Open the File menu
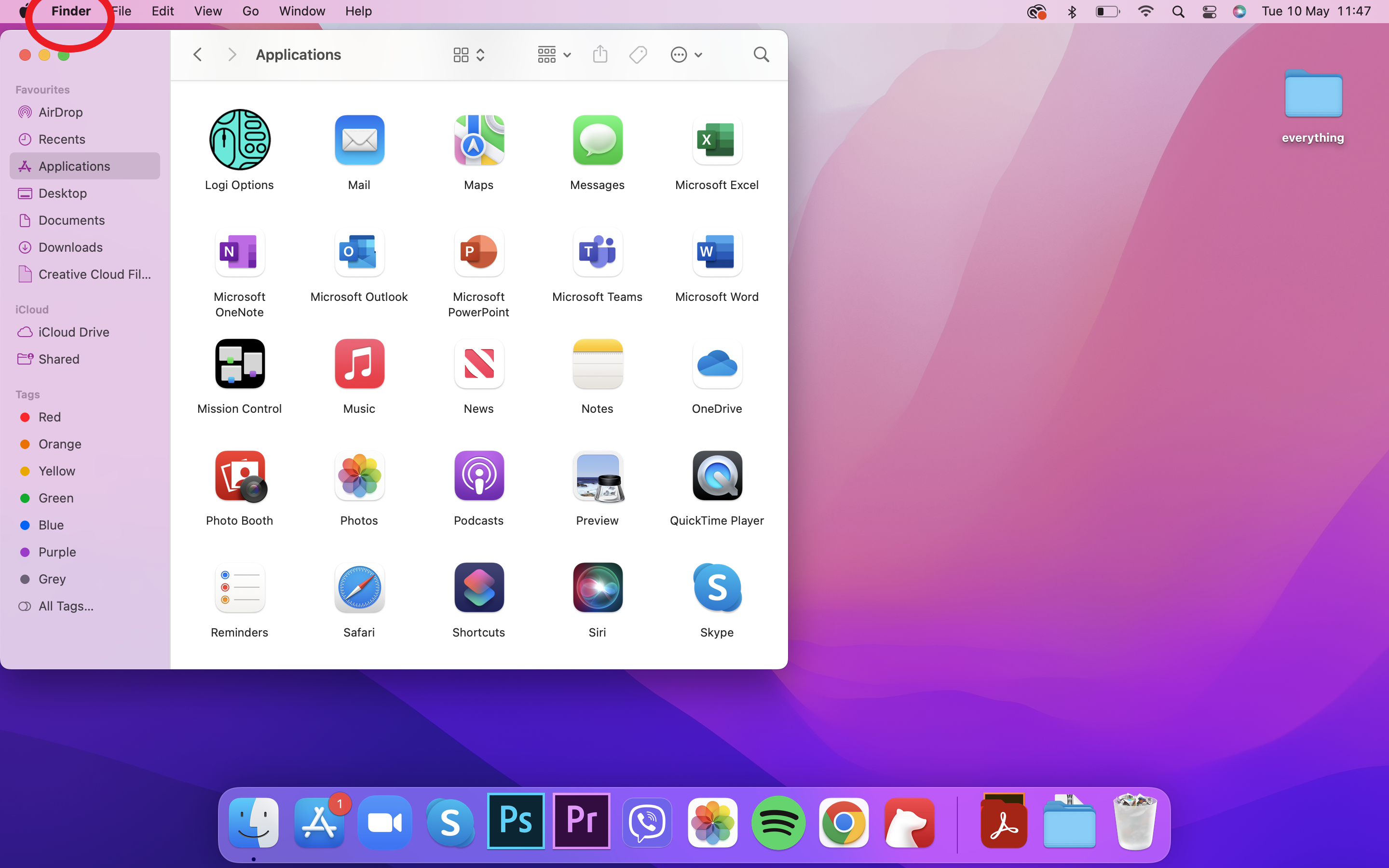1389x868 pixels. tap(121, 11)
